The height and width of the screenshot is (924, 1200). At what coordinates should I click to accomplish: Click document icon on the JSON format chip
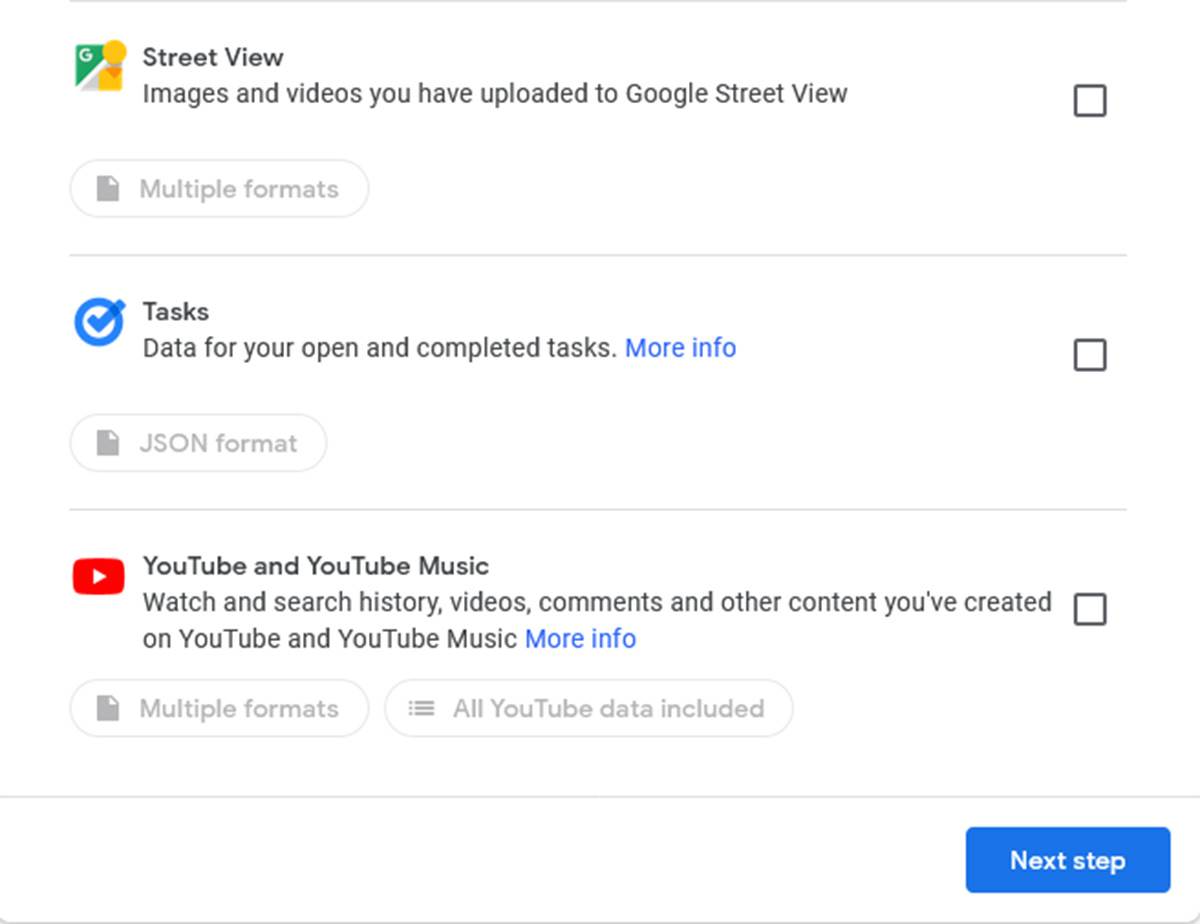coord(108,443)
